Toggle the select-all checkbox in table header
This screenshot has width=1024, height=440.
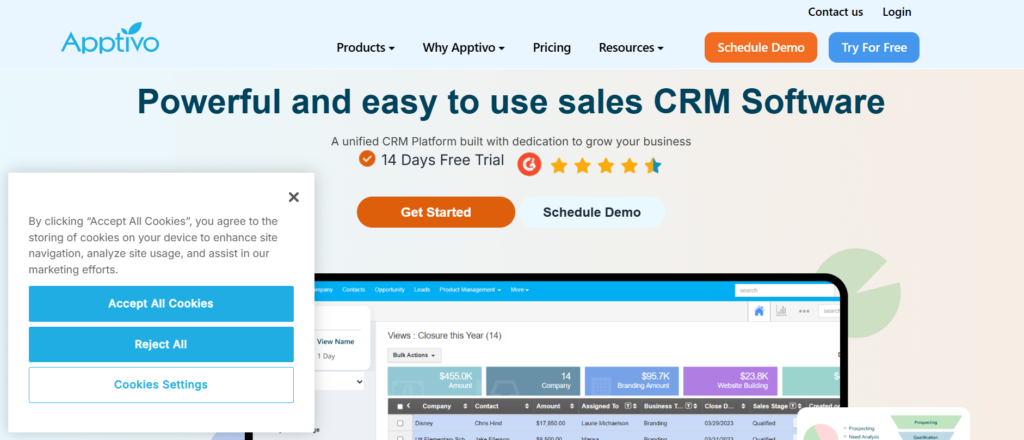(x=400, y=407)
